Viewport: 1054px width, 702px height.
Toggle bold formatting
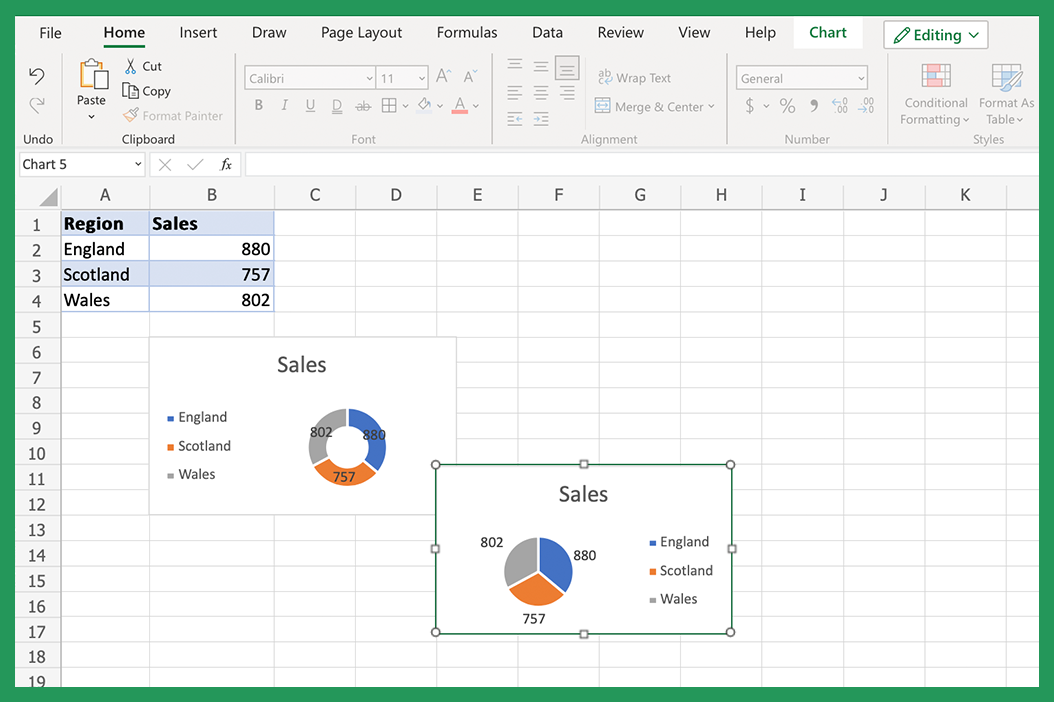click(258, 105)
